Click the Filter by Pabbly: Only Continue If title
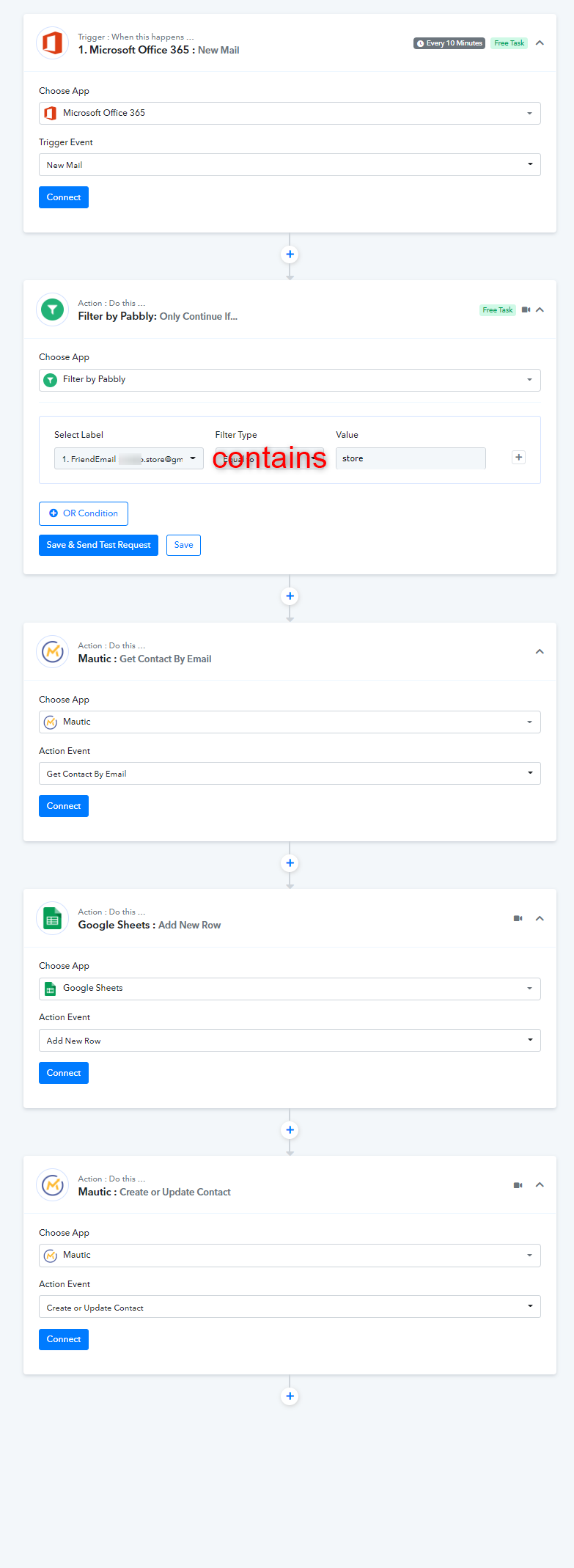This screenshot has height=1568, width=574. click(158, 316)
